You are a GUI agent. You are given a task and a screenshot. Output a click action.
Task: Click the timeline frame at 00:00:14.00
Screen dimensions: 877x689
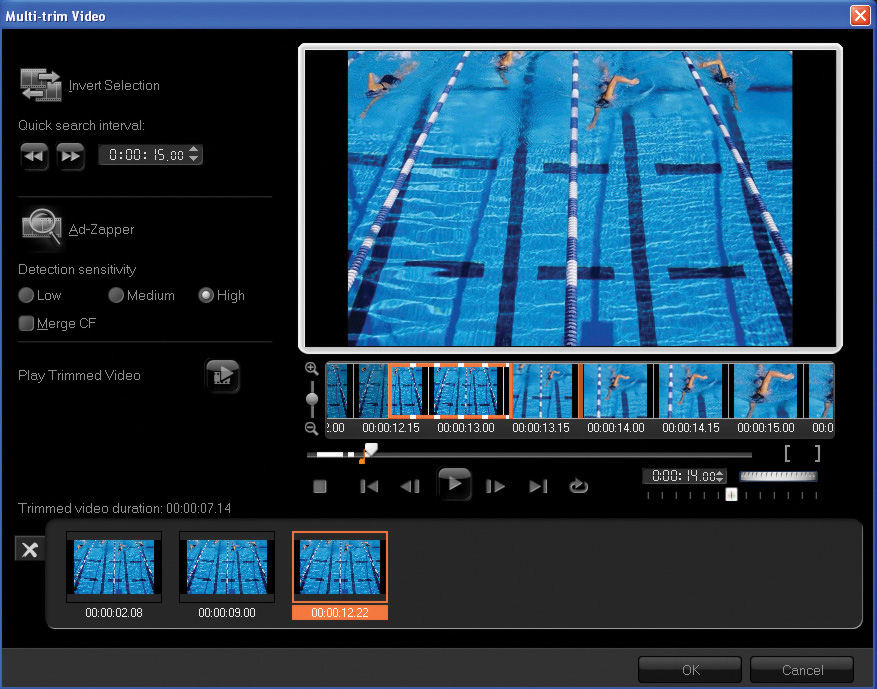point(615,391)
